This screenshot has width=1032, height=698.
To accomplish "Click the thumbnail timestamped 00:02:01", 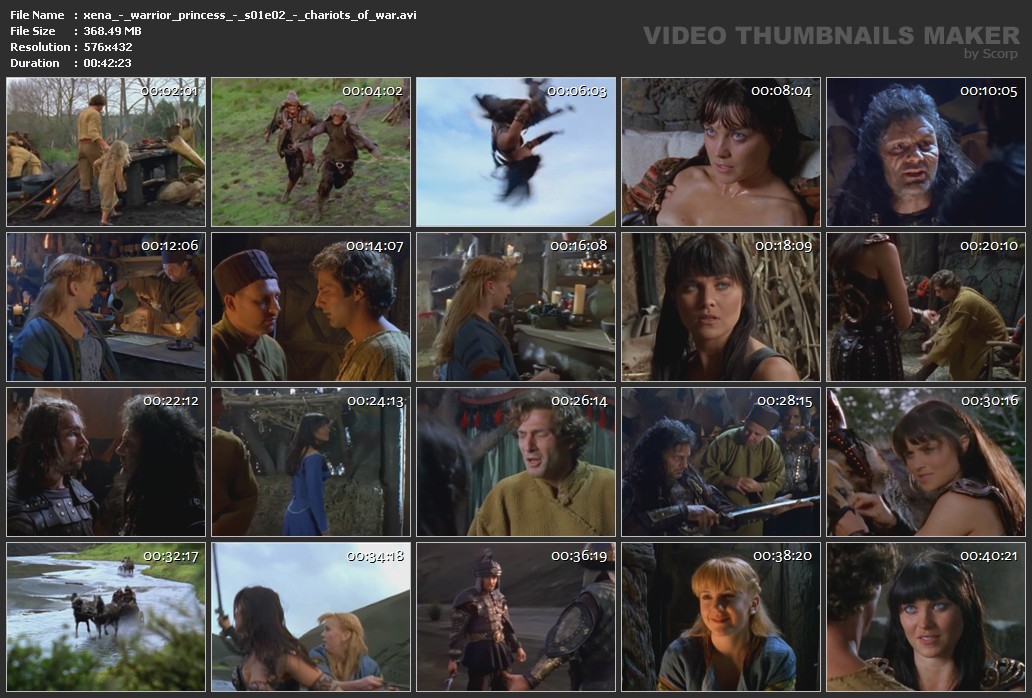I will (x=106, y=152).
